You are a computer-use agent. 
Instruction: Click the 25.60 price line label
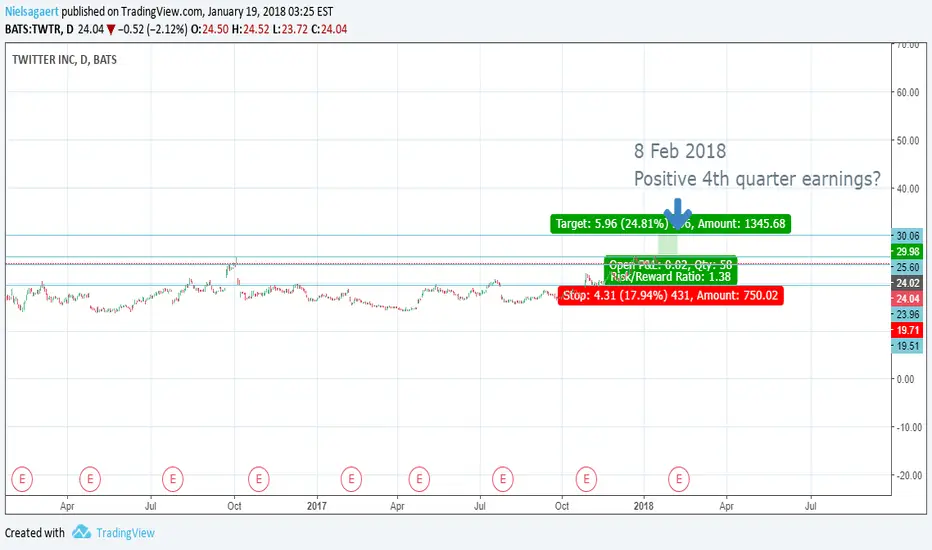click(907, 268)
